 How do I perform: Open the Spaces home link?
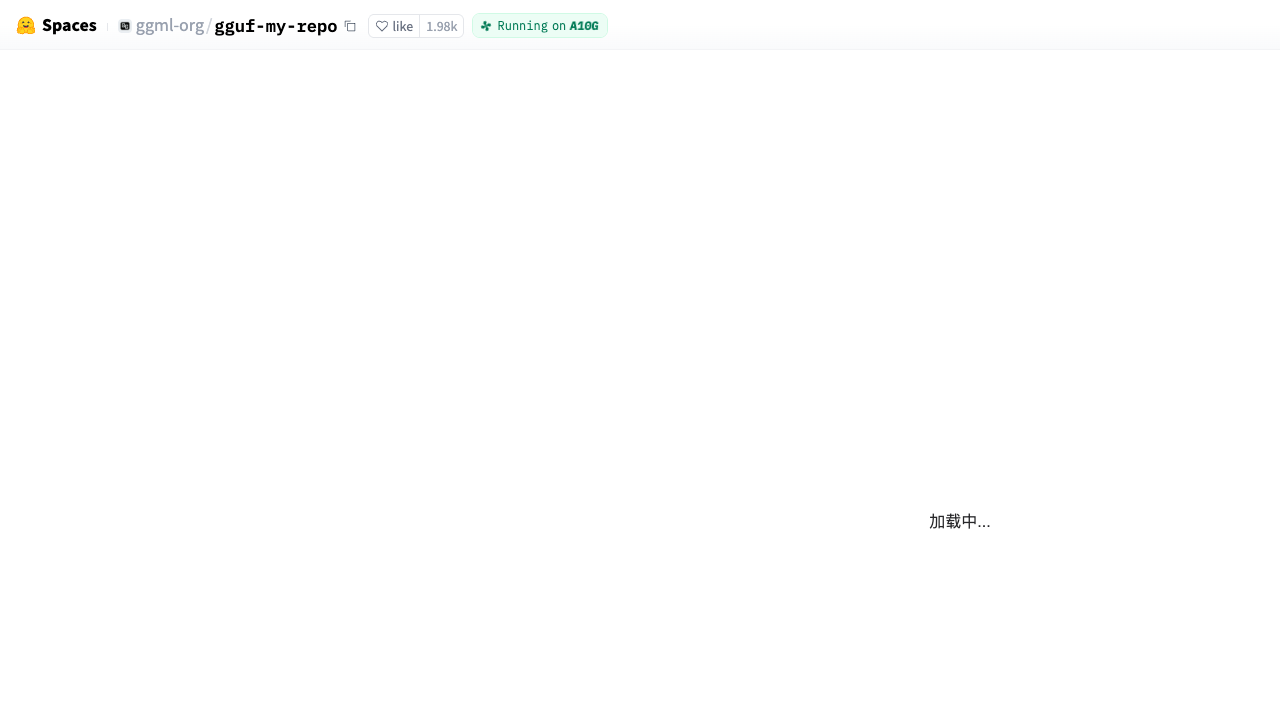69,26
